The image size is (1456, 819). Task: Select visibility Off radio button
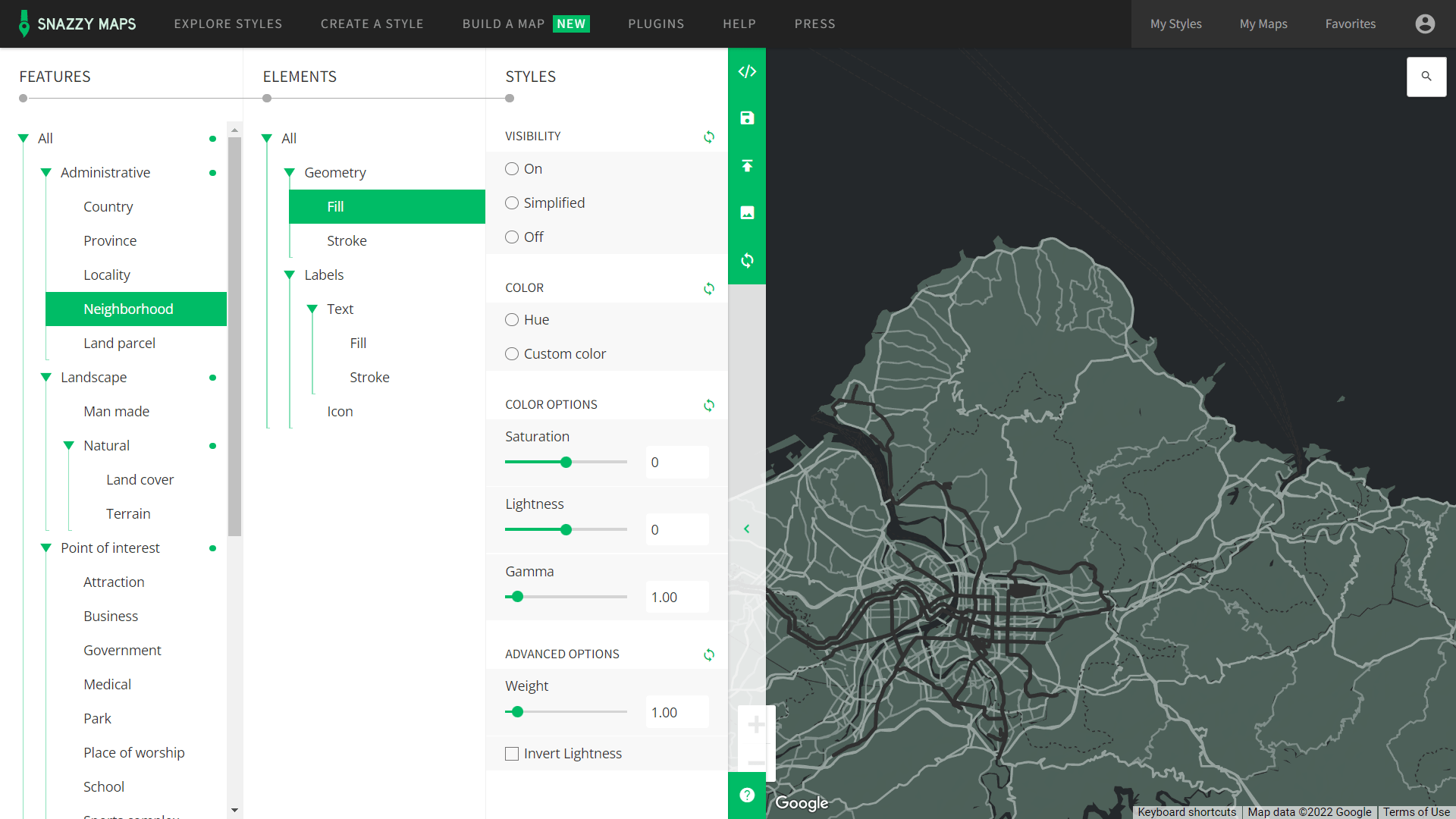pos(512,237)
